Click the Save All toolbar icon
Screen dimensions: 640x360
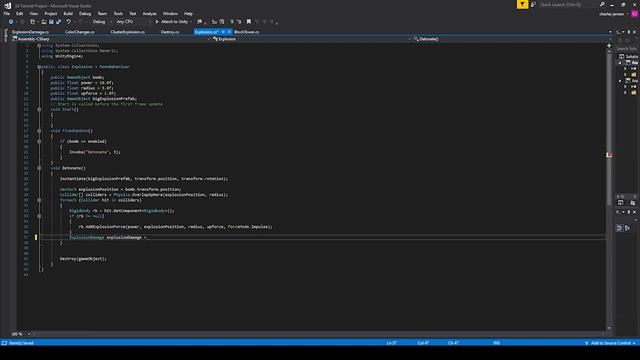click(x=58, y=22)
